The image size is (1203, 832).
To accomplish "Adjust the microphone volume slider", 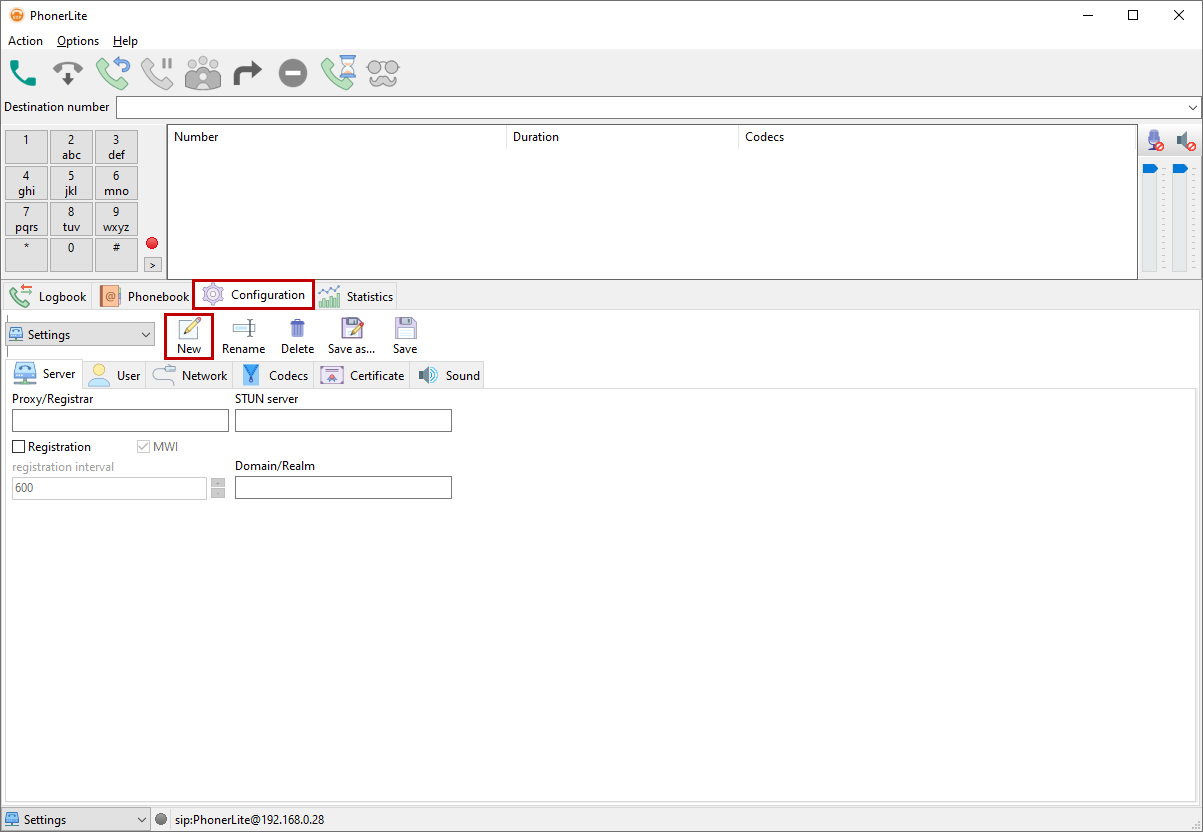I will click(x=1150, y=170).
